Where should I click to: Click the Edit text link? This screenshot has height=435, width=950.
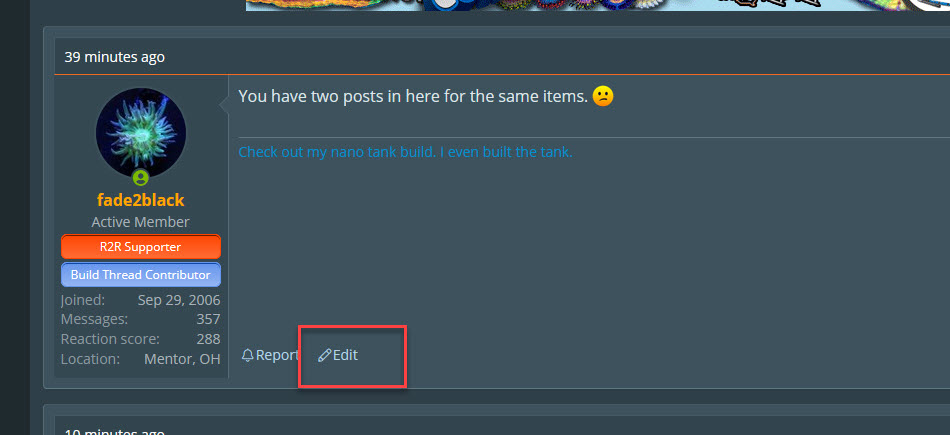tap(345, 355)
